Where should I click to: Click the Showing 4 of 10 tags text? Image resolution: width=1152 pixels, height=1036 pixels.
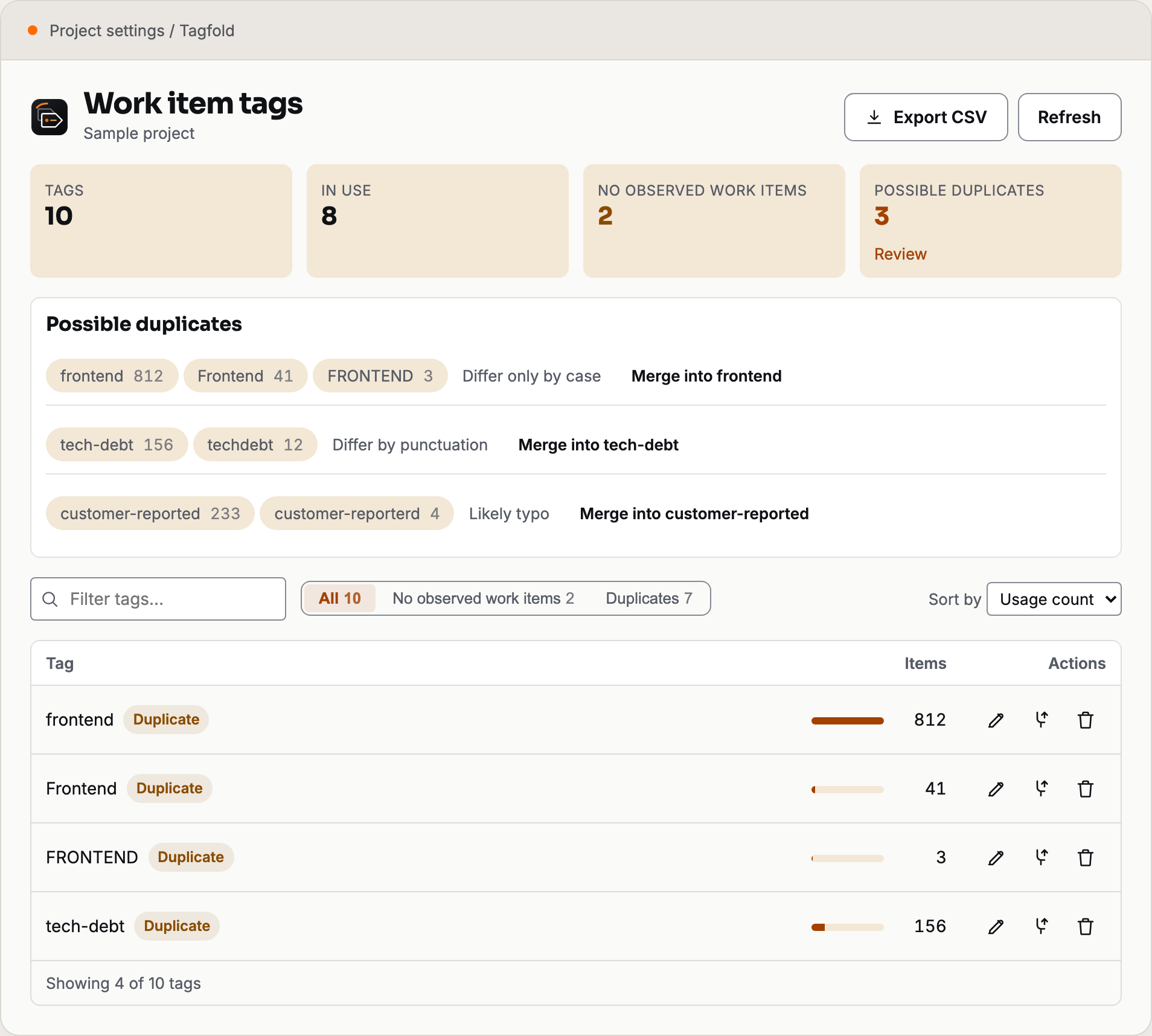pos(123,983)
